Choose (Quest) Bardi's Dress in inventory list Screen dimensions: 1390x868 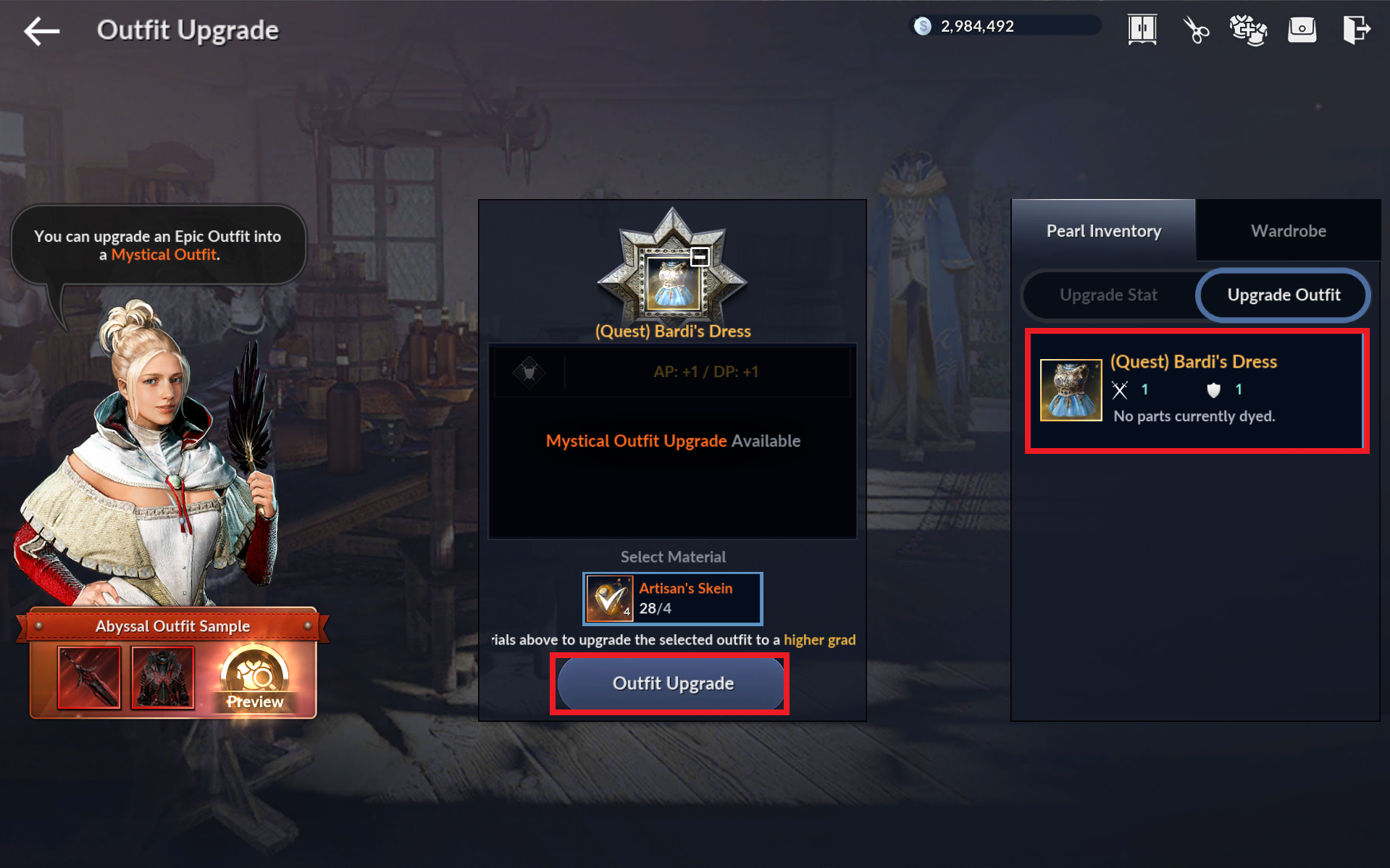pos(1197,391)
